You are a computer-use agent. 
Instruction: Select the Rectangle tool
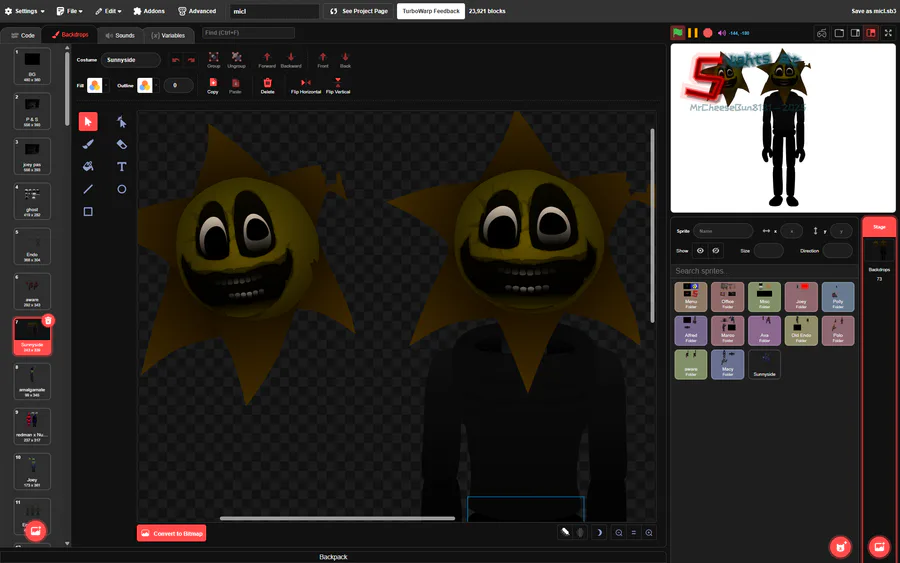click(88, 212)
